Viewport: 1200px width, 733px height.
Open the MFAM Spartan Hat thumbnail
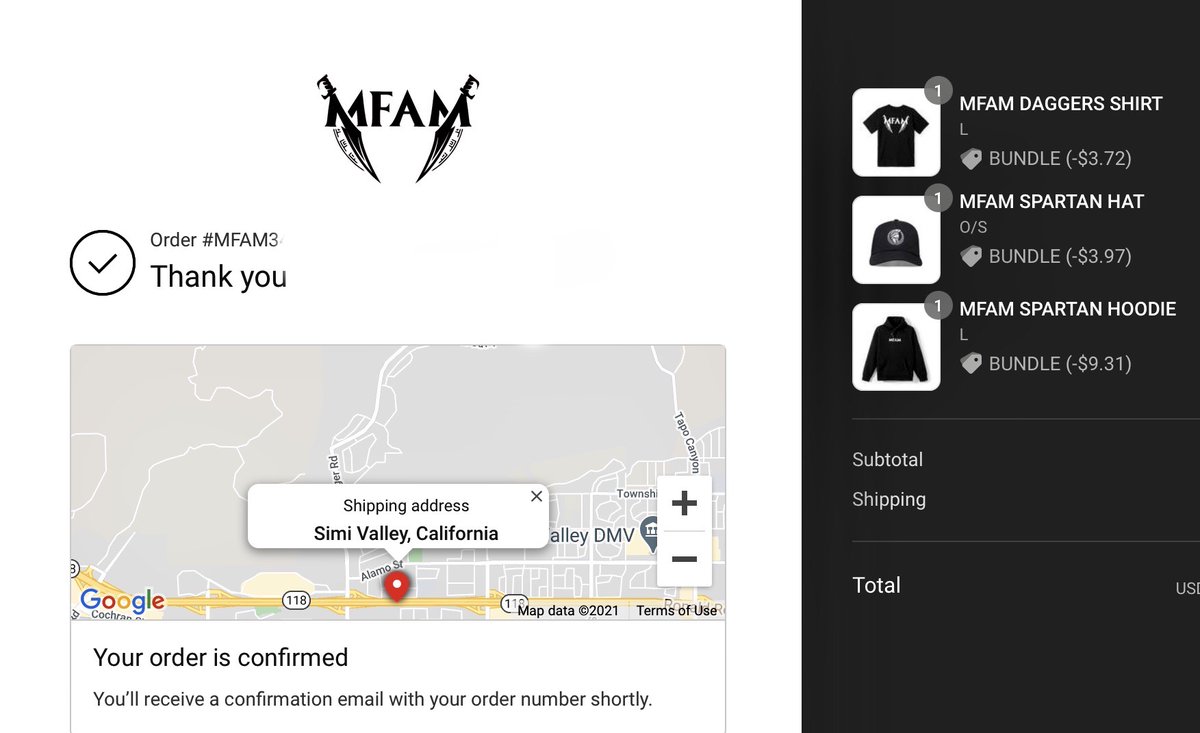pyautogui.click(x=896, y=240)
